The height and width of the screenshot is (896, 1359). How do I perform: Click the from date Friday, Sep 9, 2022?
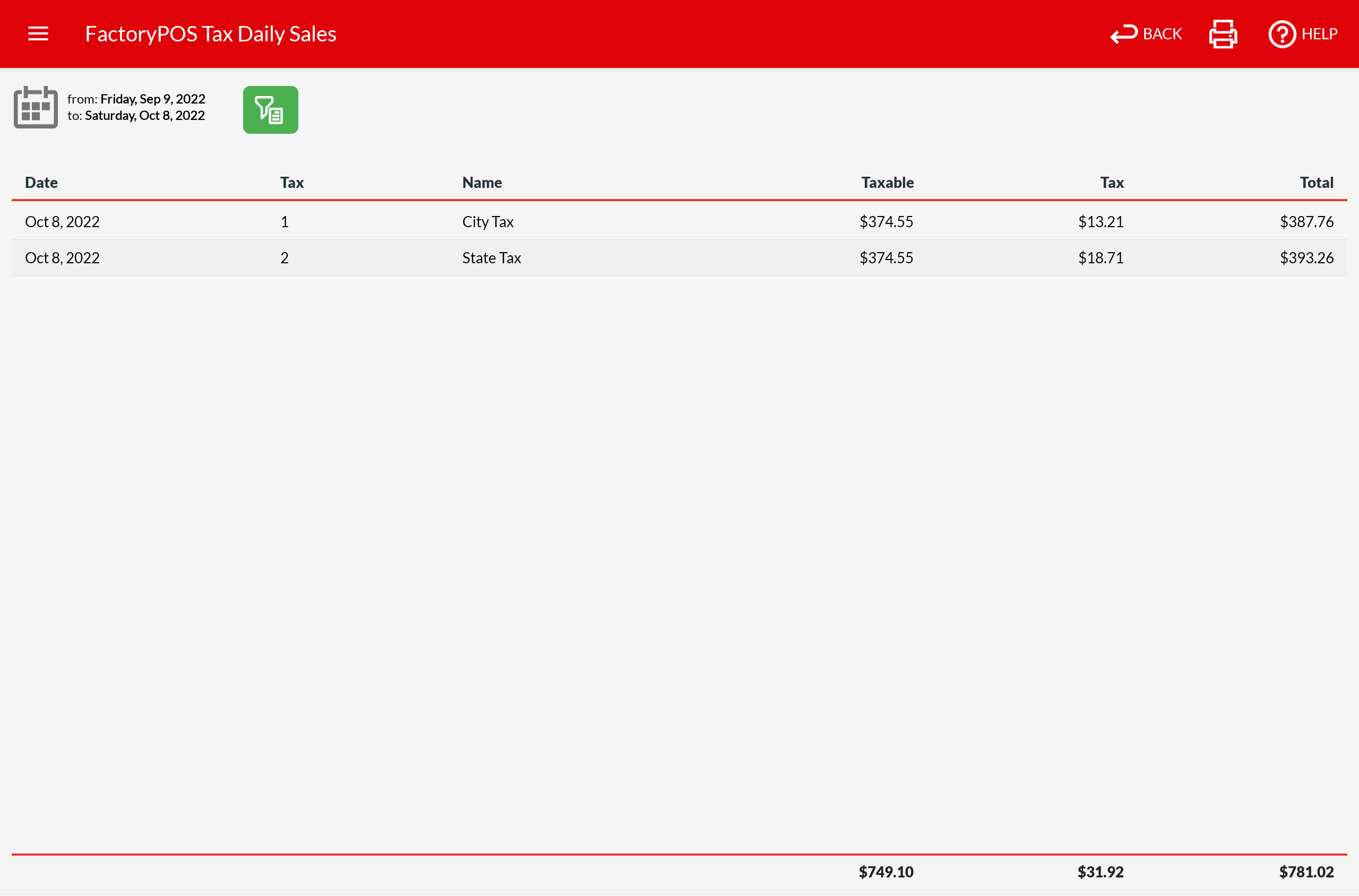(152, 99)
